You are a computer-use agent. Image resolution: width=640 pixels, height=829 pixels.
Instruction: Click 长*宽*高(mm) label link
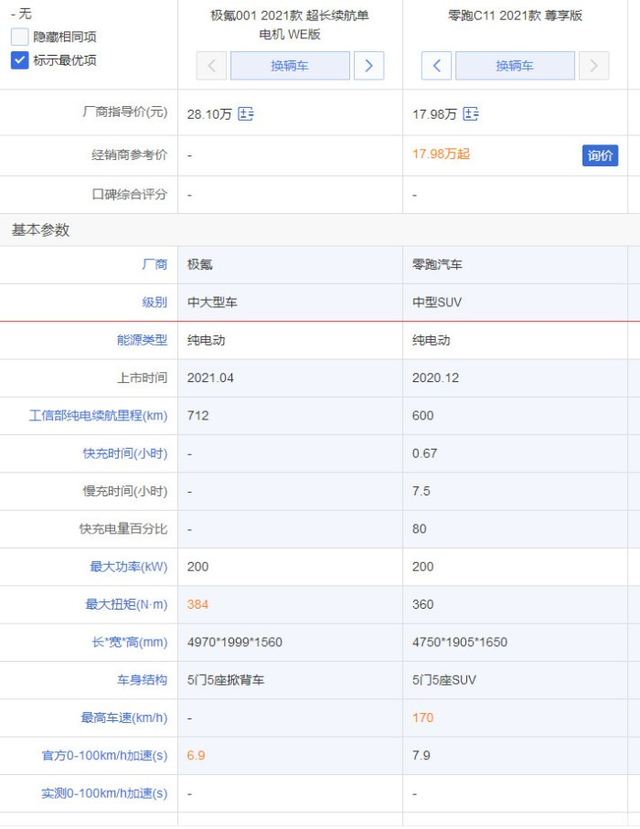129,642
